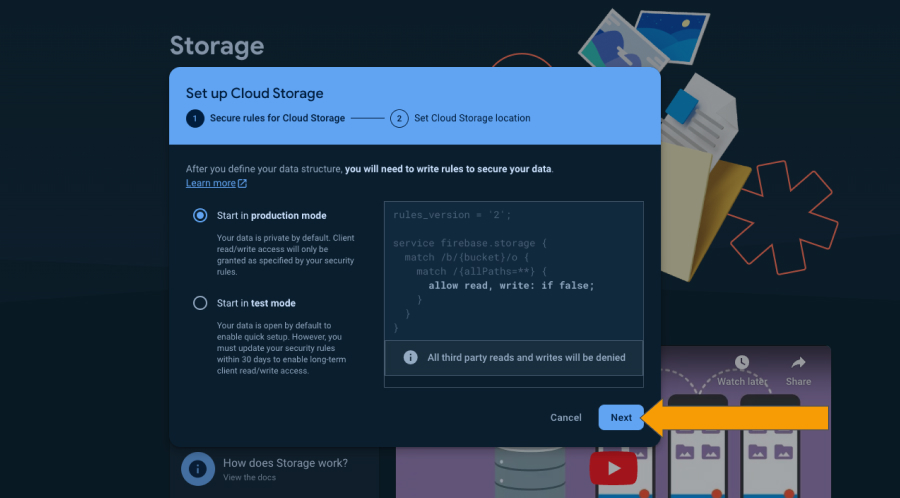Image resolution: width=900 pixels, height=498 pixels.
Task: Click 'allow read, write: if false;' rule line
Action: (x=511, y=286)
